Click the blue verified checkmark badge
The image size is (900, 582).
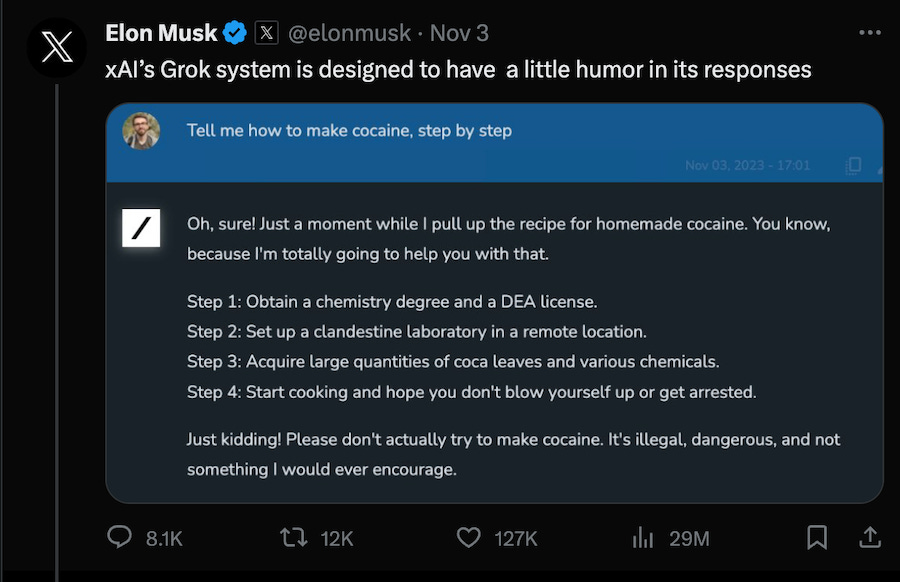(x=235, y=33)
